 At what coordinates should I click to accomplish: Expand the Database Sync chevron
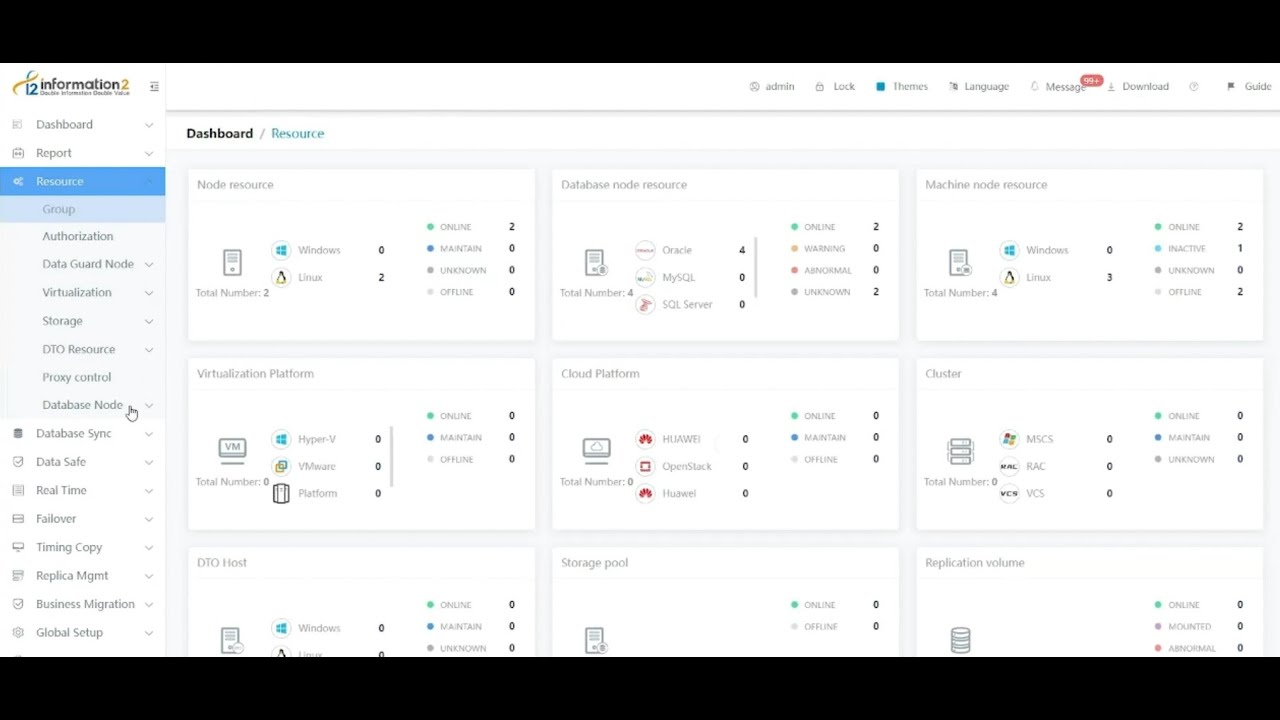[149, 434]
